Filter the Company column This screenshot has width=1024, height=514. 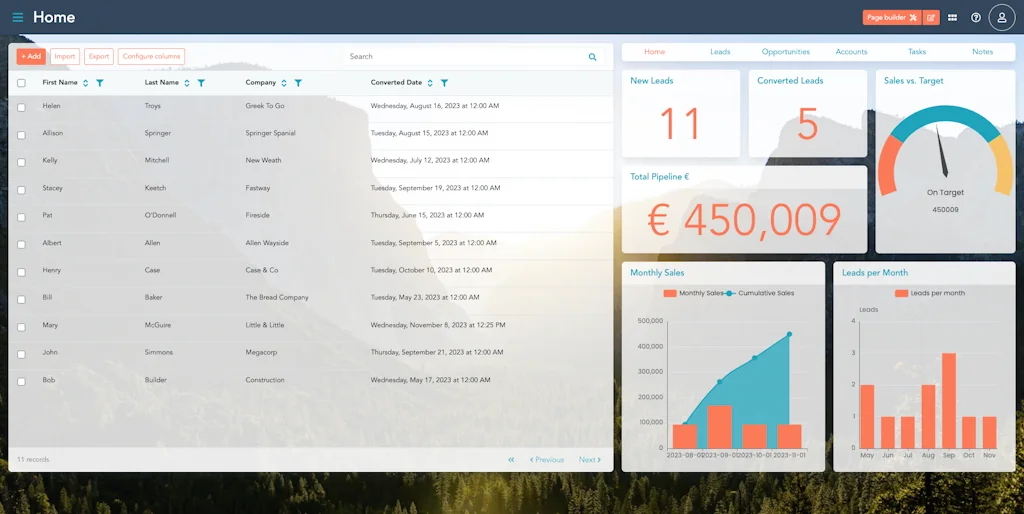click(x=298, y=83)
